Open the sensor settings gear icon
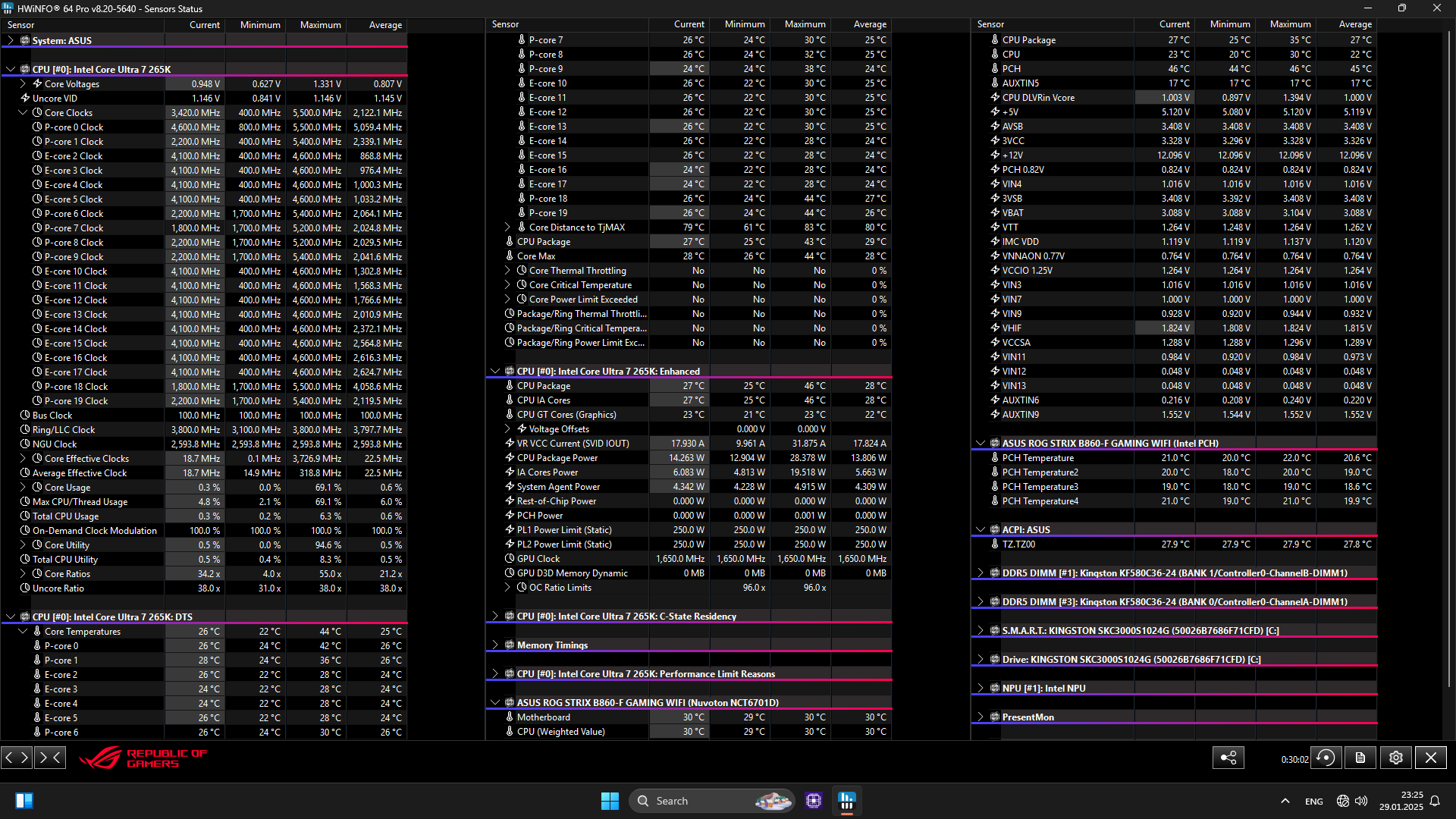 (1396, 758)
